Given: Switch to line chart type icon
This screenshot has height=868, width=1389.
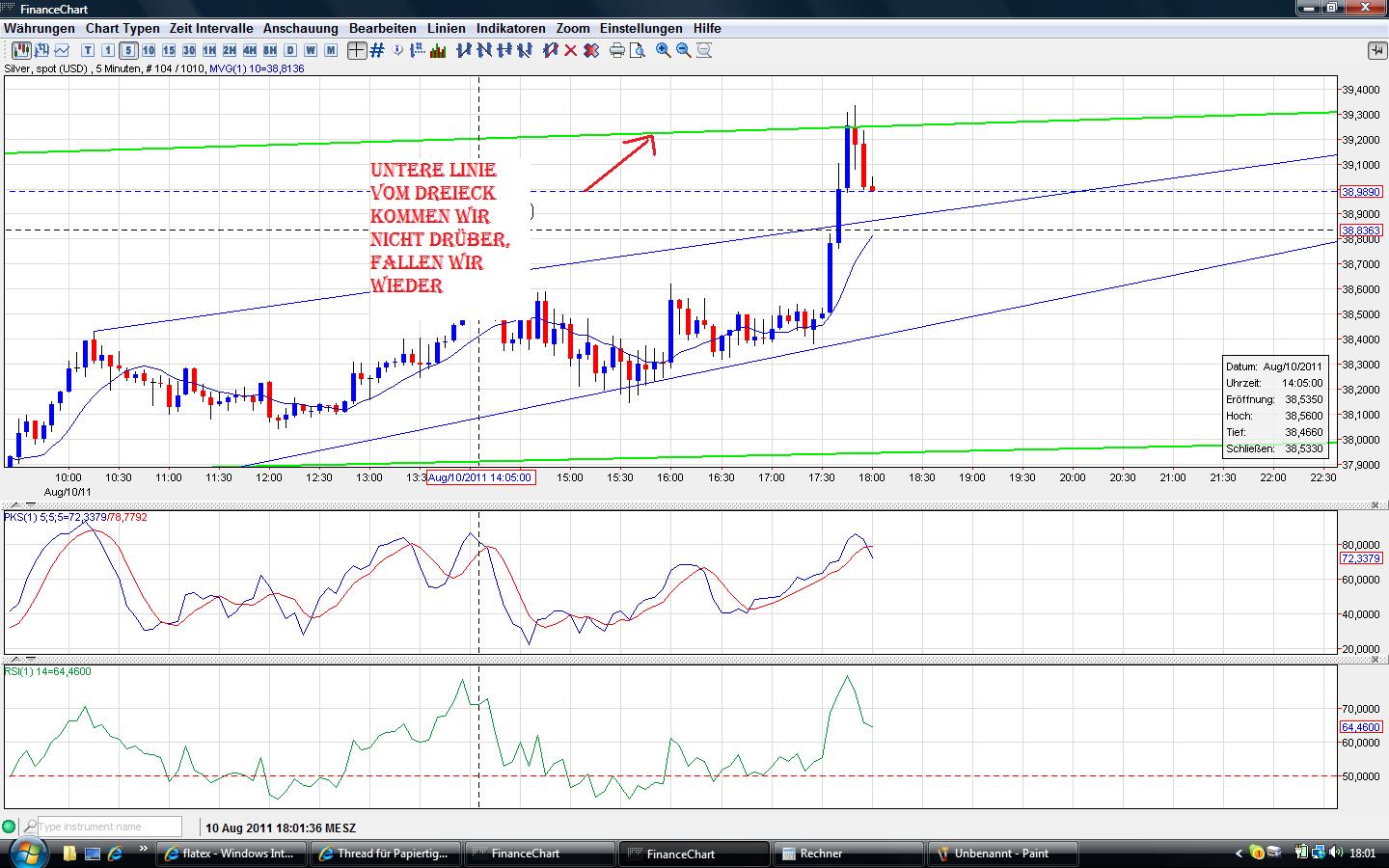Looking at the screenshot, I should 63,50.
